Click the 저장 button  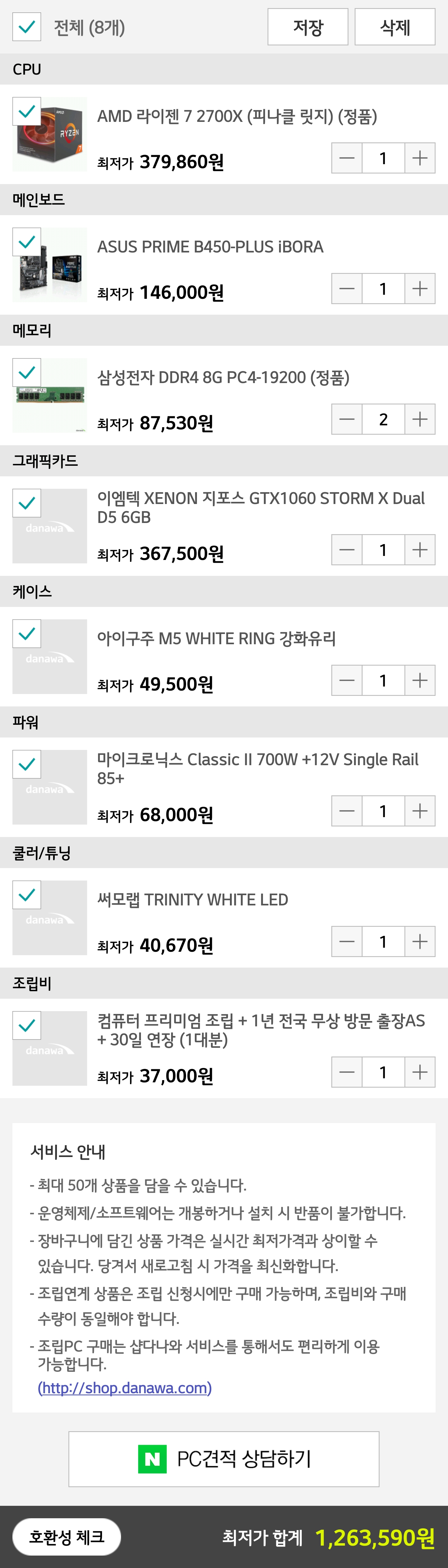(x=308, y=27)
